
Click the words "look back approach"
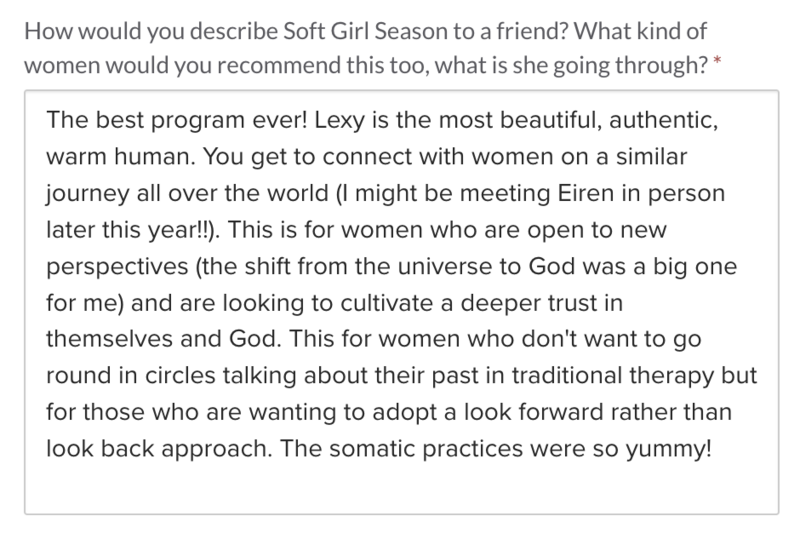point(159,450)
